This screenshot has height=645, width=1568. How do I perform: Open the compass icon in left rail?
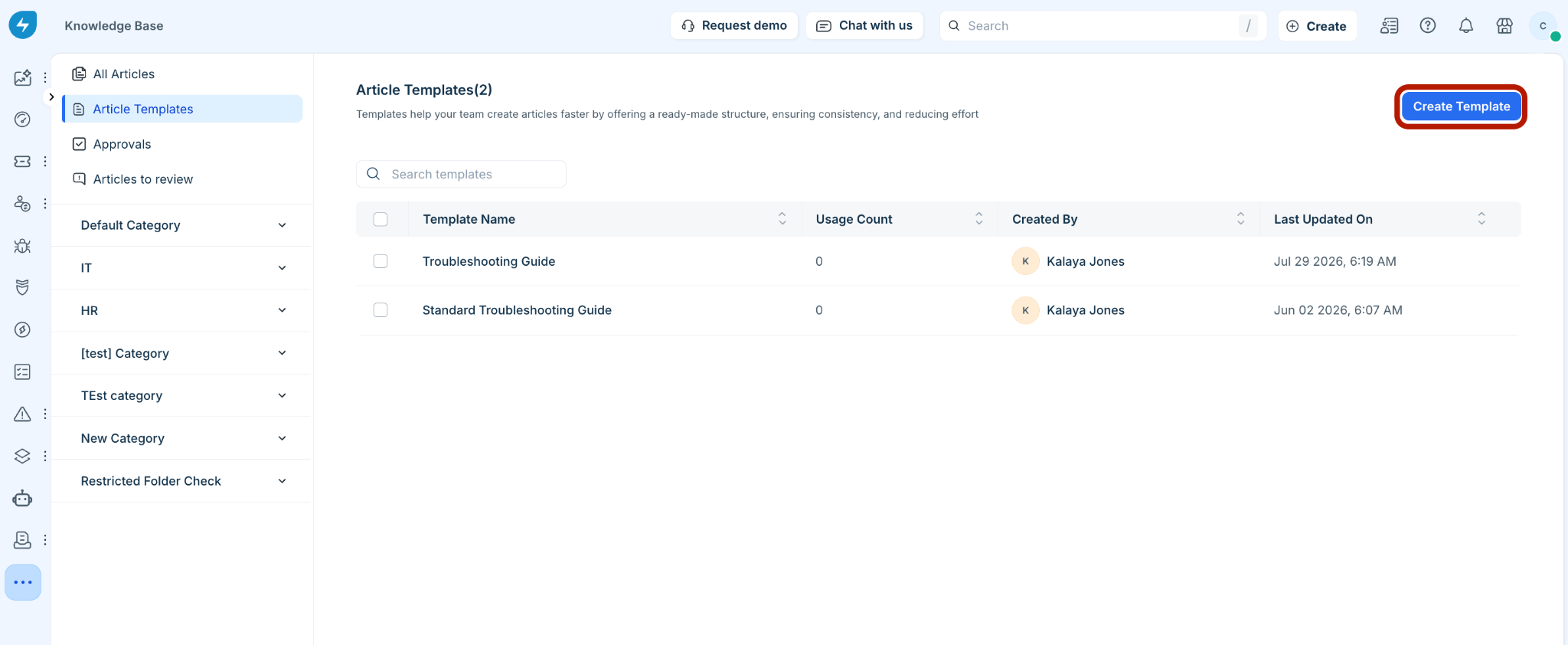point(23,329)
